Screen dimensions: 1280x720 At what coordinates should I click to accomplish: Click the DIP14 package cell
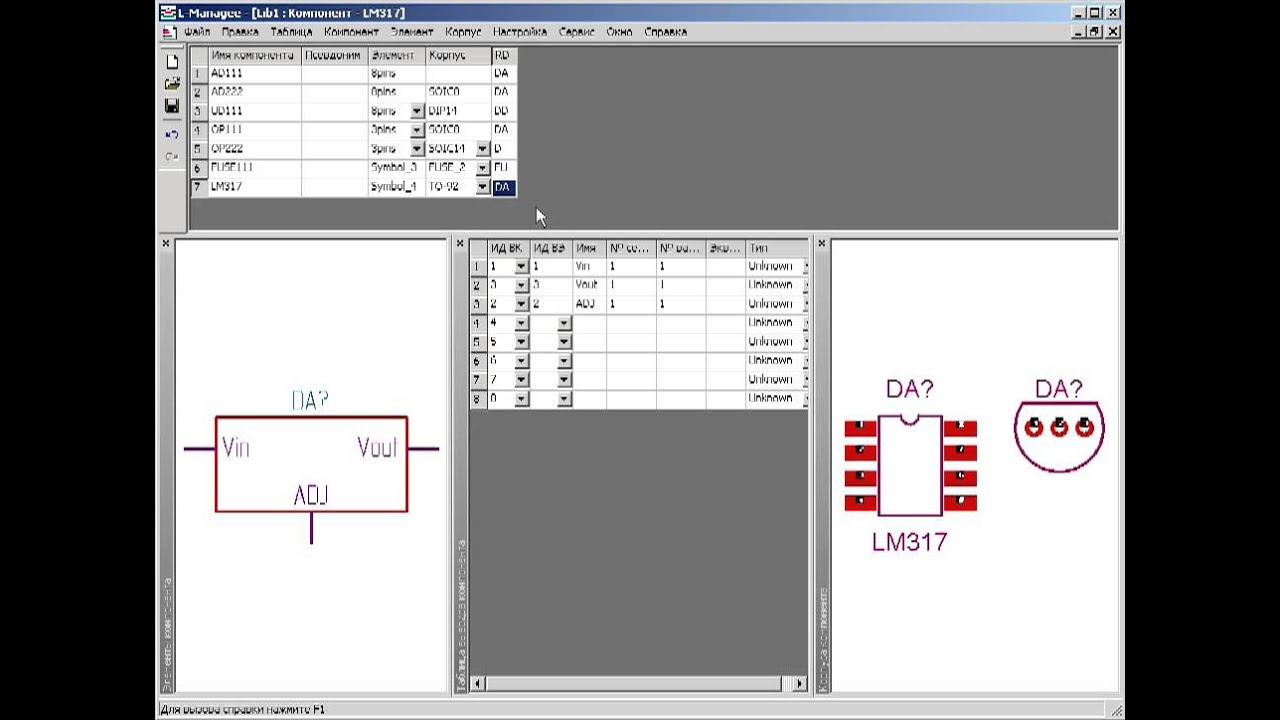click(x=458, y=111)
